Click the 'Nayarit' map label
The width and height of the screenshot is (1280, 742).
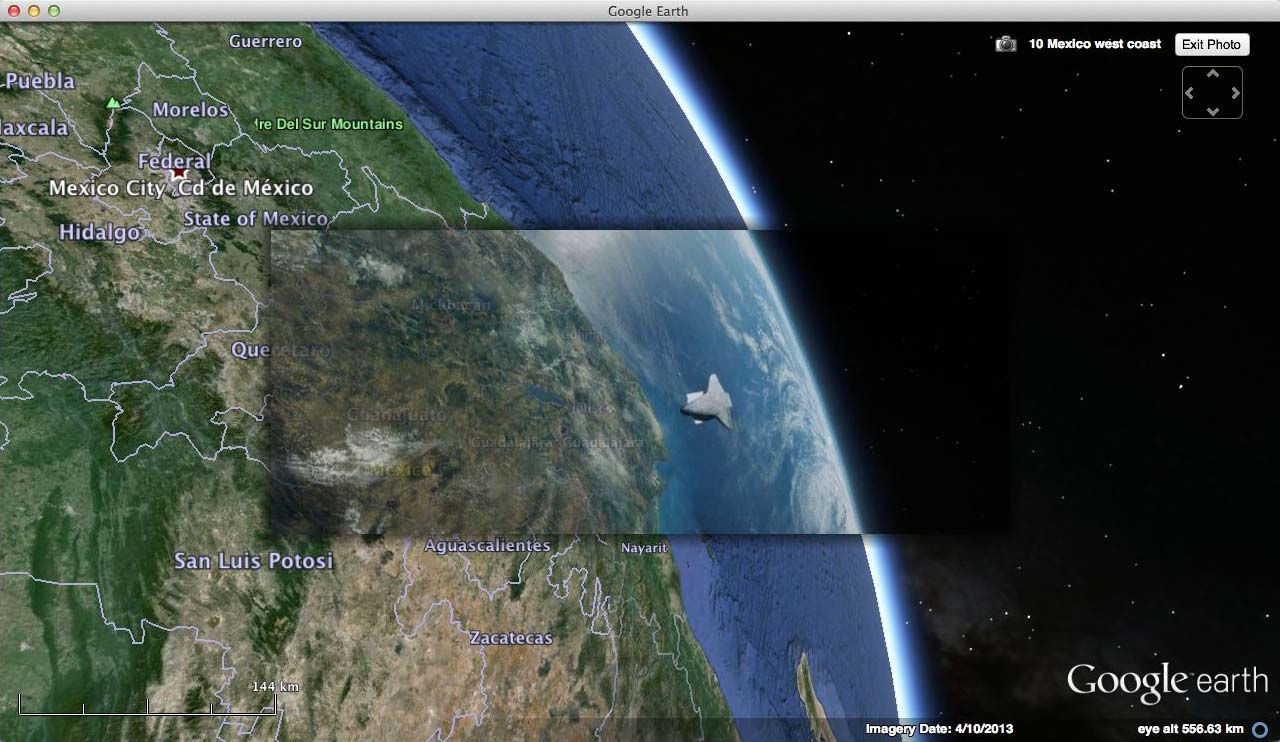tap(644, 548)
